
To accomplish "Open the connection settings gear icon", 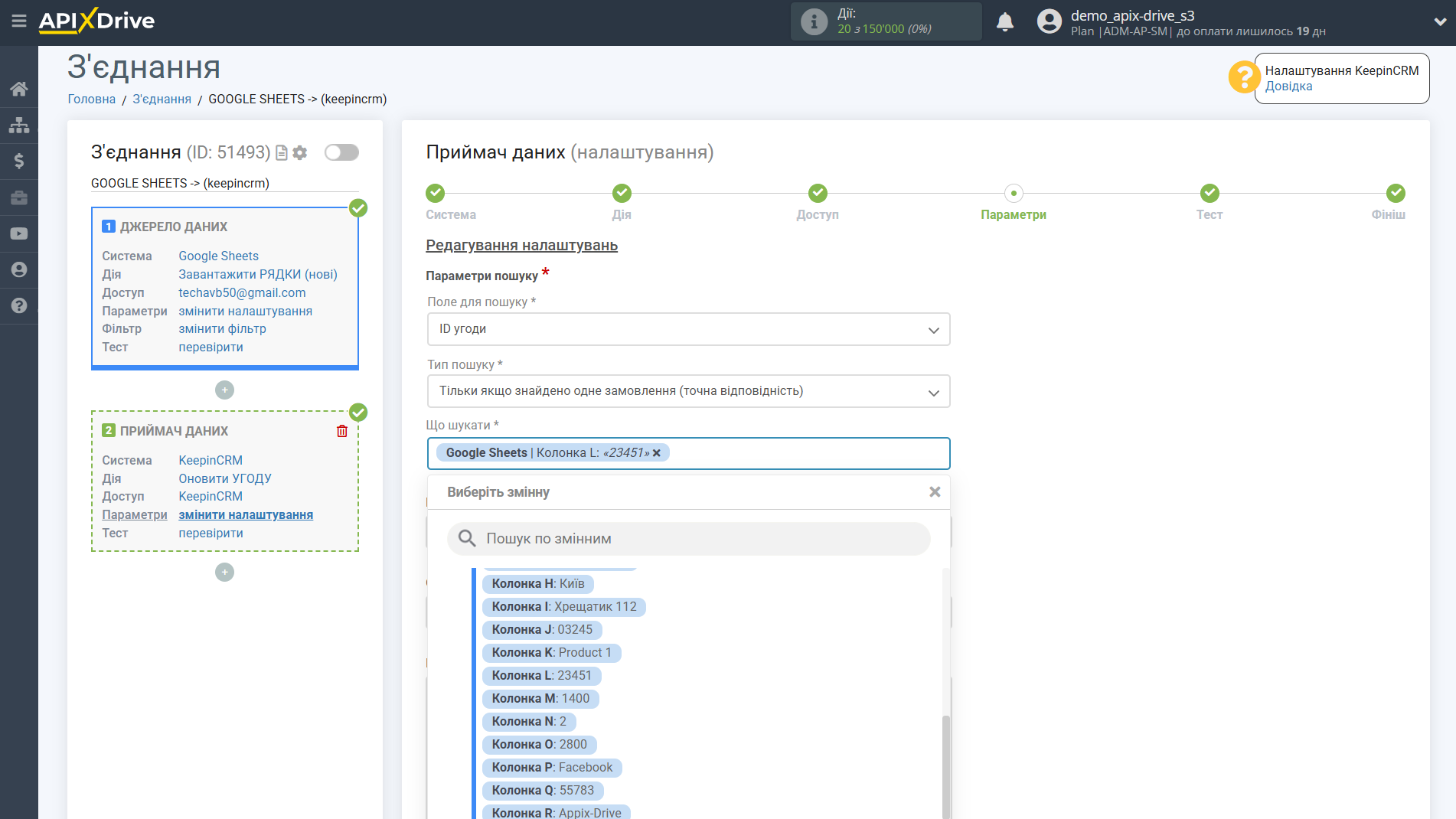I will [x=300, y=152].
